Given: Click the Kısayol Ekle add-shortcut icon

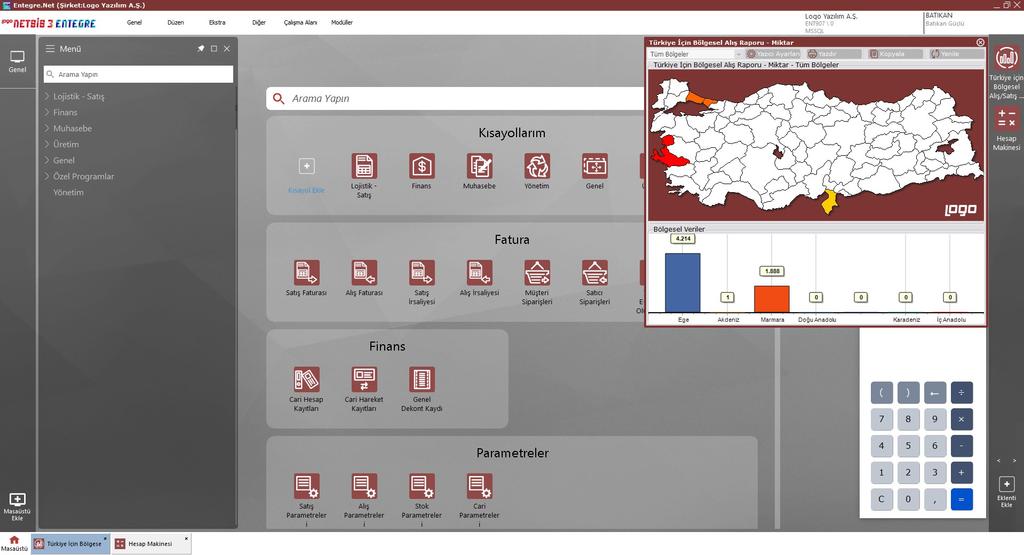Looking at the screenshot, I should coord(306,166).
